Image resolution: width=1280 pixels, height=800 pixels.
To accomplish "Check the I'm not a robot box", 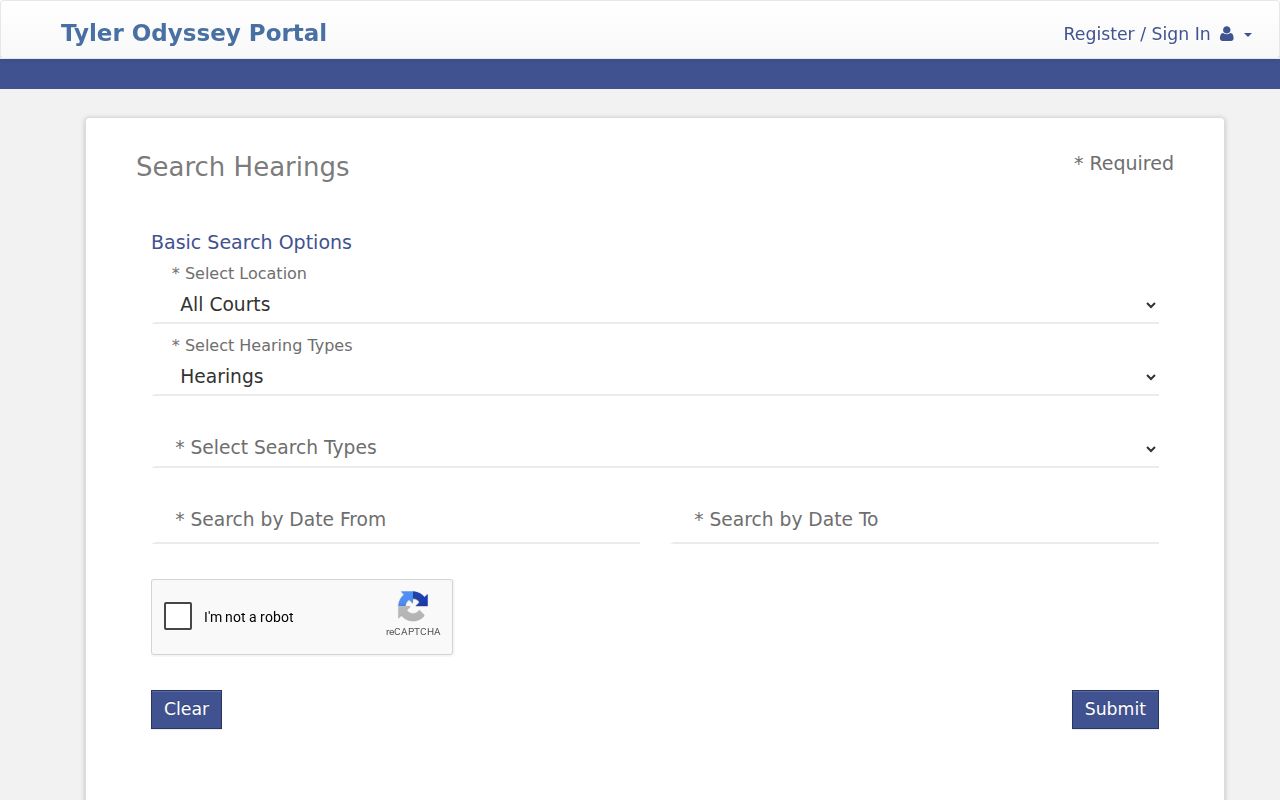I will tap(178, 616).
